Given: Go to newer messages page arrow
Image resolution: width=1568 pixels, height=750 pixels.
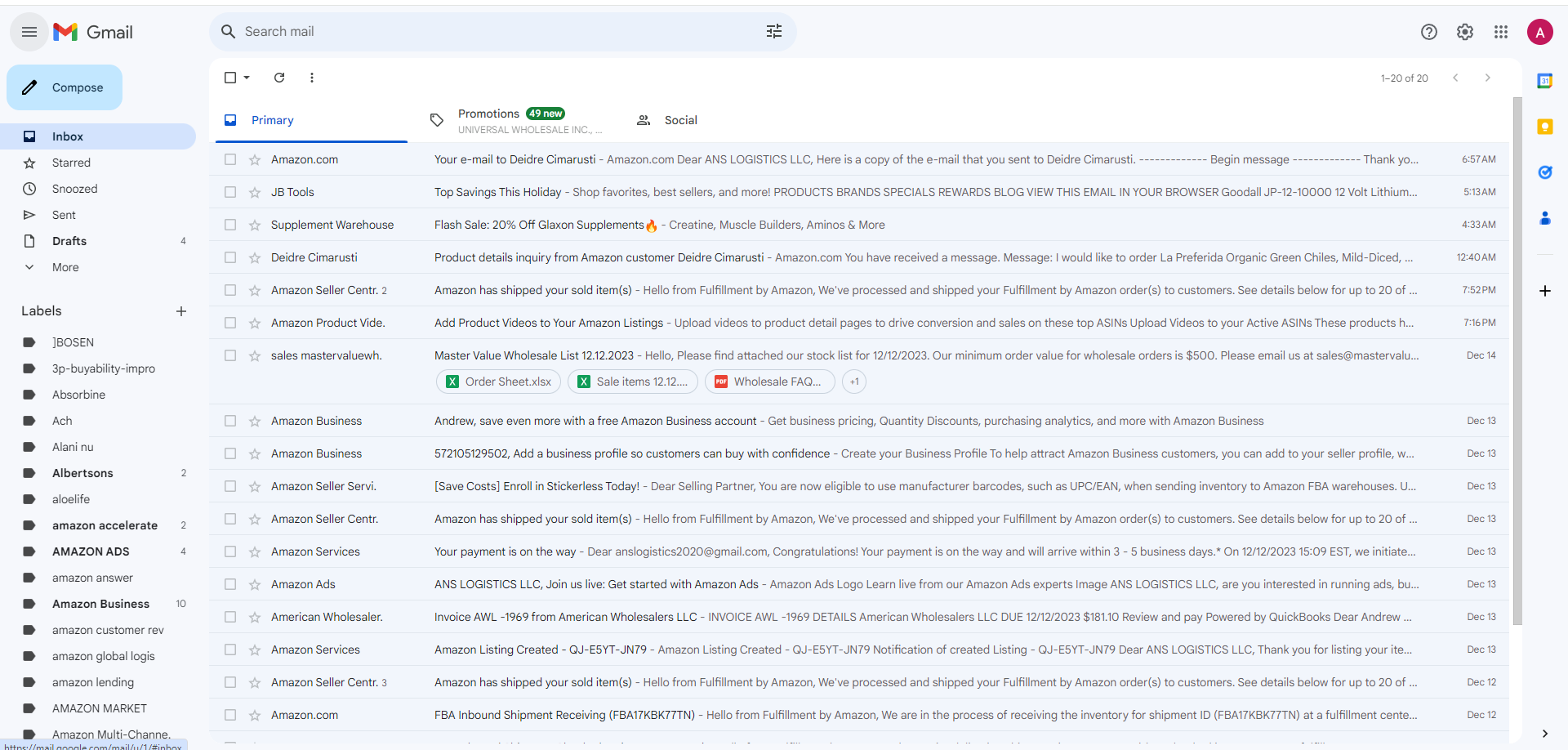Looking at the screenshot, I should click(x=1455, y=78).
